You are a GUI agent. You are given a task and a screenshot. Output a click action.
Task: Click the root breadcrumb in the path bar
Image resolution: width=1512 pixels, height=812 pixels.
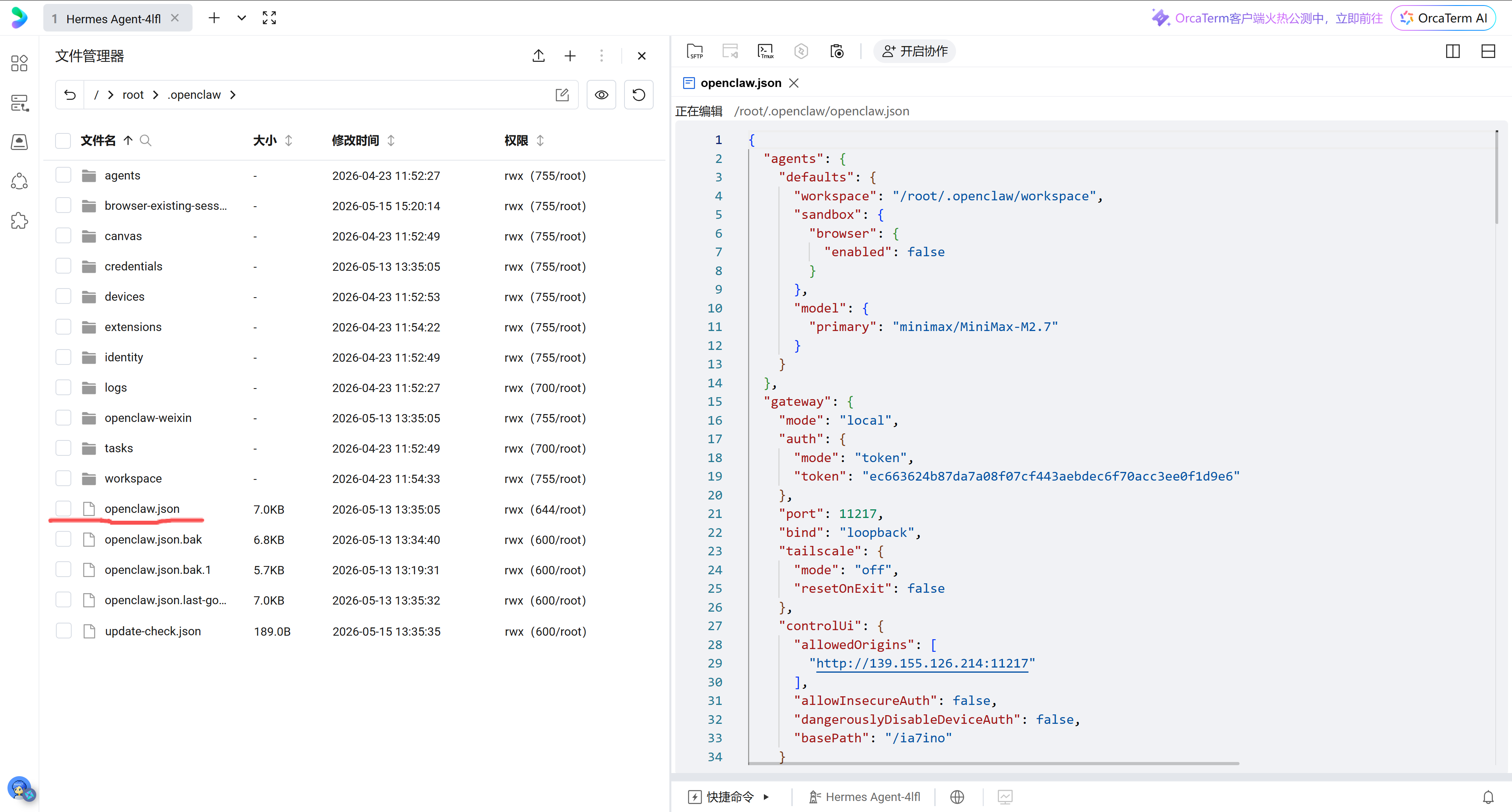(133, 94)
